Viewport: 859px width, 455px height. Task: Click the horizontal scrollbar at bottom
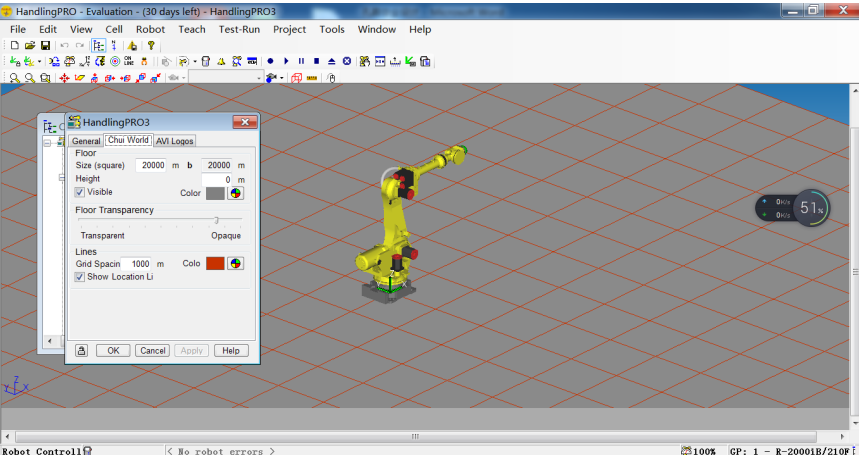[x=415, y=436]
